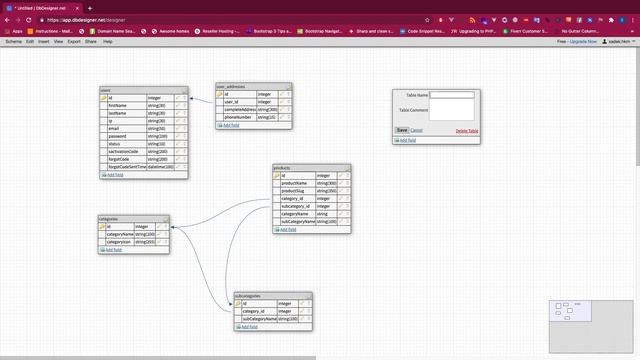Screen dimensions: 640x360
Task: Edit the lastName field pencil icon
Action: [178, 113]
